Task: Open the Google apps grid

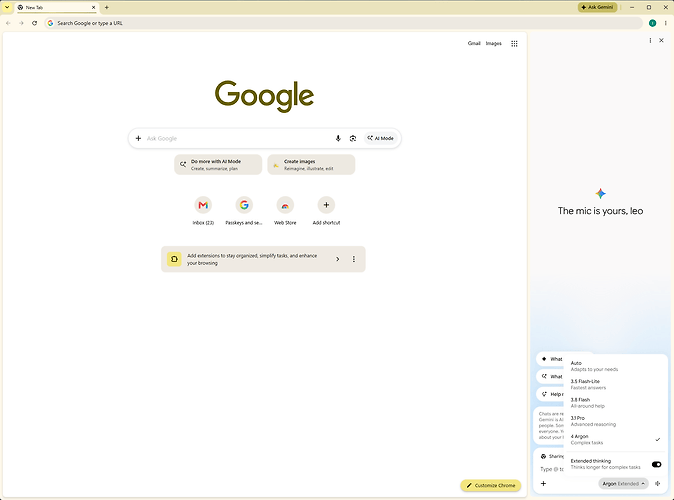Action: [x=514, y=43]
